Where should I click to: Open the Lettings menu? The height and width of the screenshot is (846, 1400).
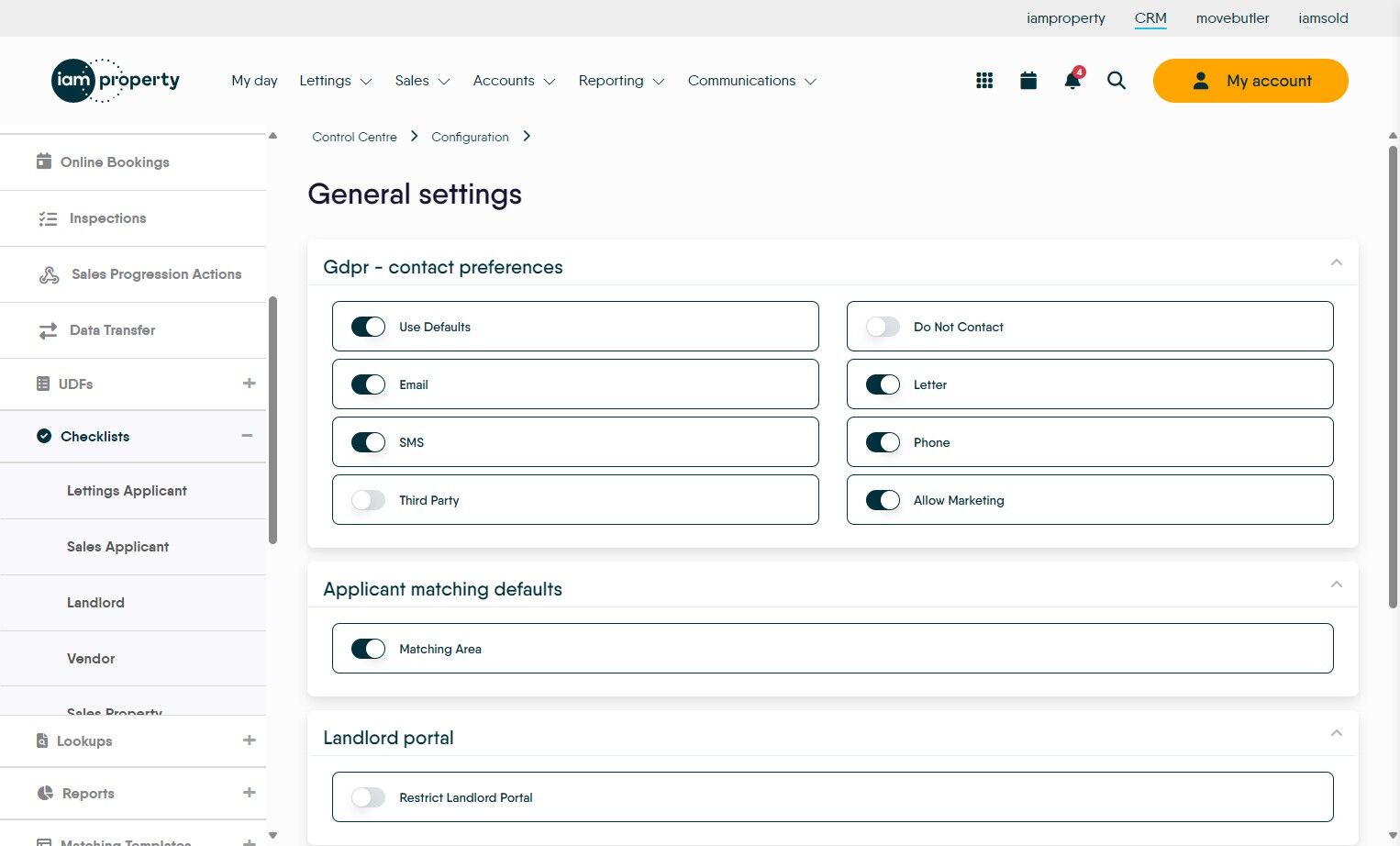click(x=335, y=81)
